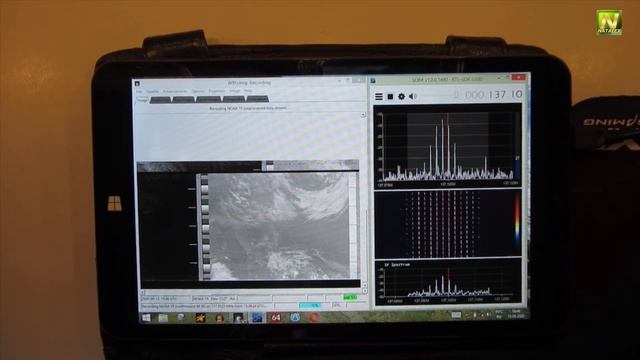
Task: Click the SDR# title bar icon
Action: (x=373, y=81)
